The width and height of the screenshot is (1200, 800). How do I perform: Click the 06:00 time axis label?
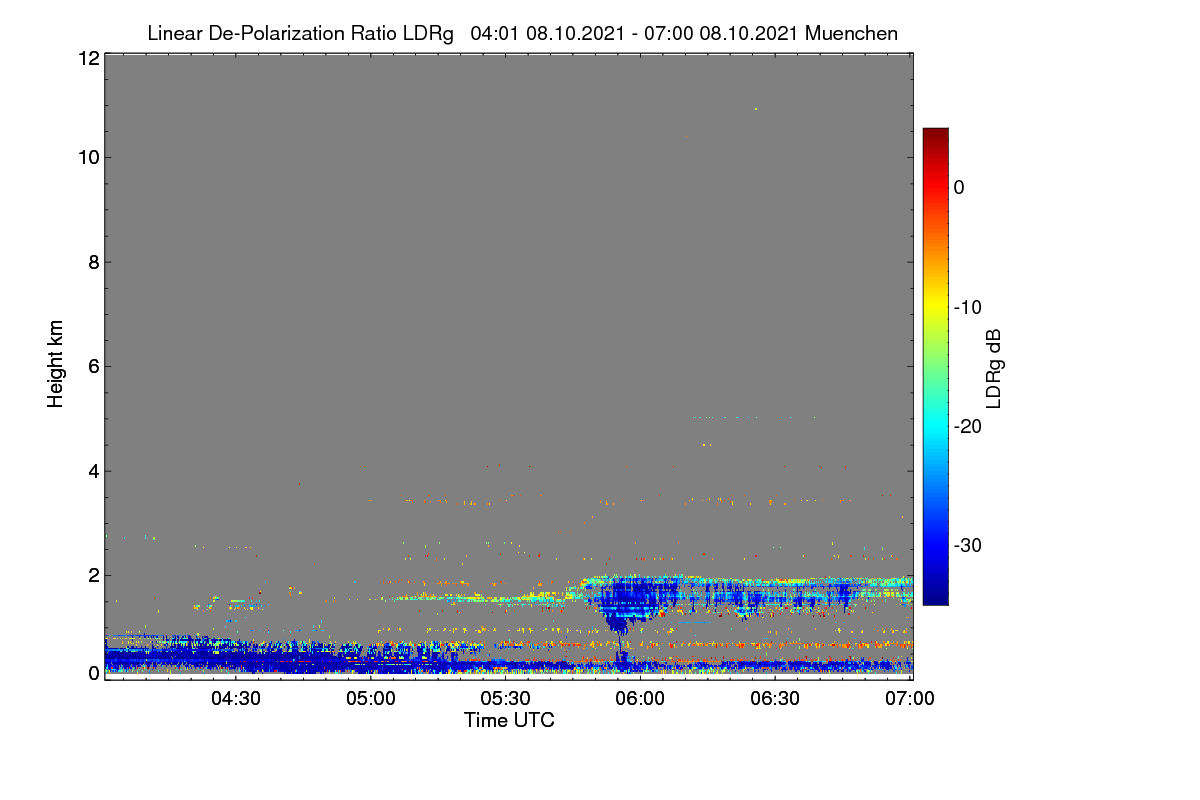tap(641, 699)
